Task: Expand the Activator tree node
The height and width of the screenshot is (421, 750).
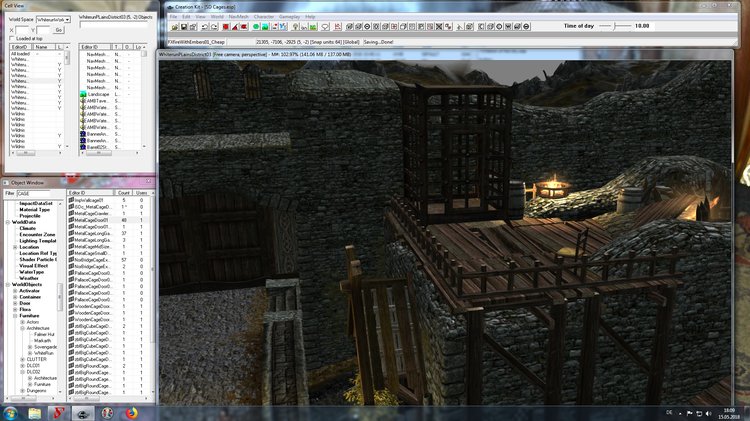Action: pos(15,291)
